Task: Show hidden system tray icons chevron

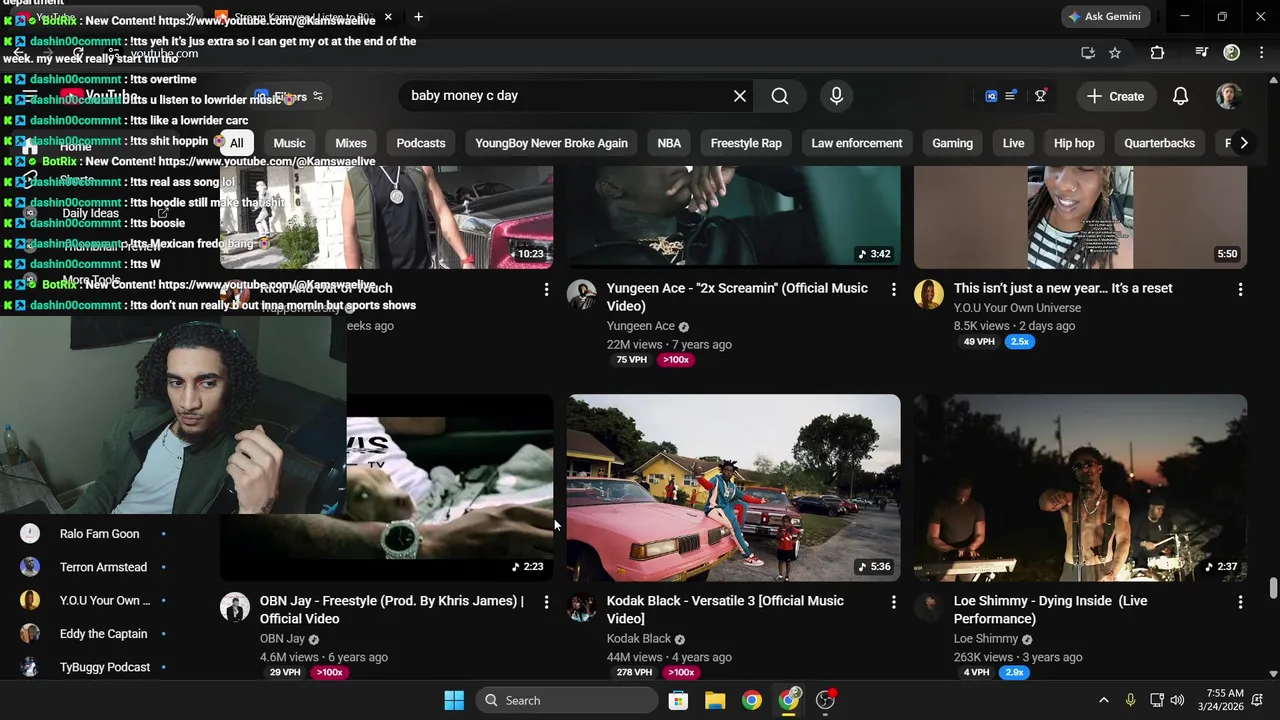Action: 1103,700
